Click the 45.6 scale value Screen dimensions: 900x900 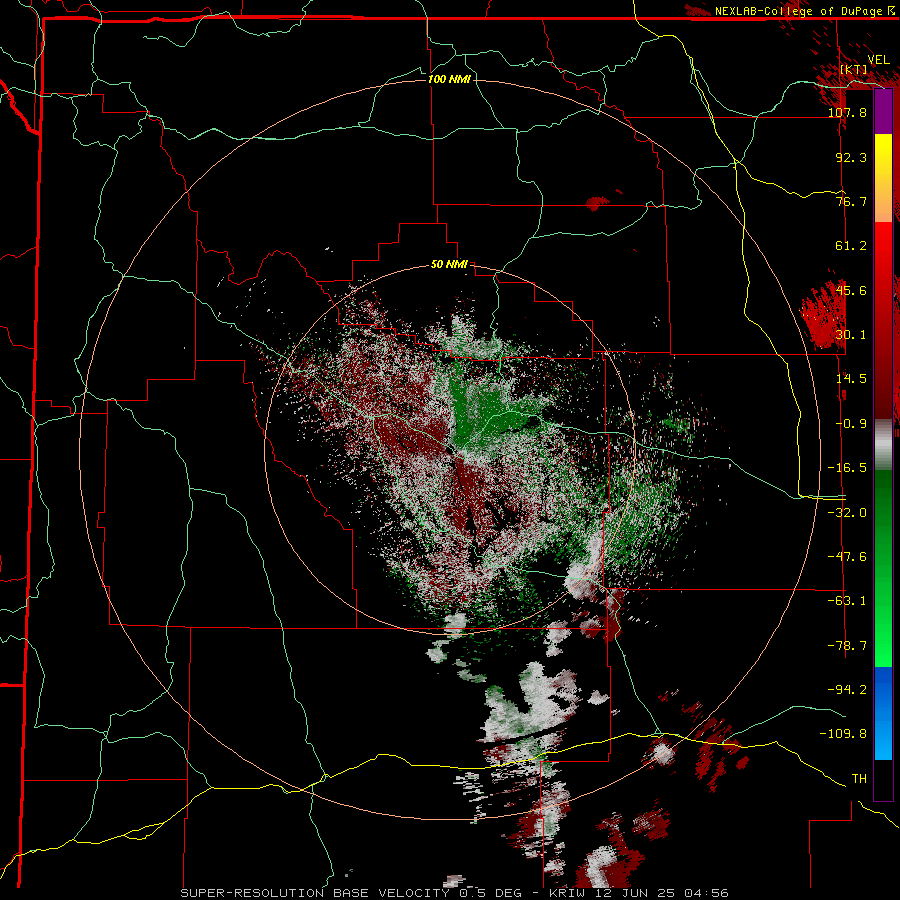coord(851,290)
